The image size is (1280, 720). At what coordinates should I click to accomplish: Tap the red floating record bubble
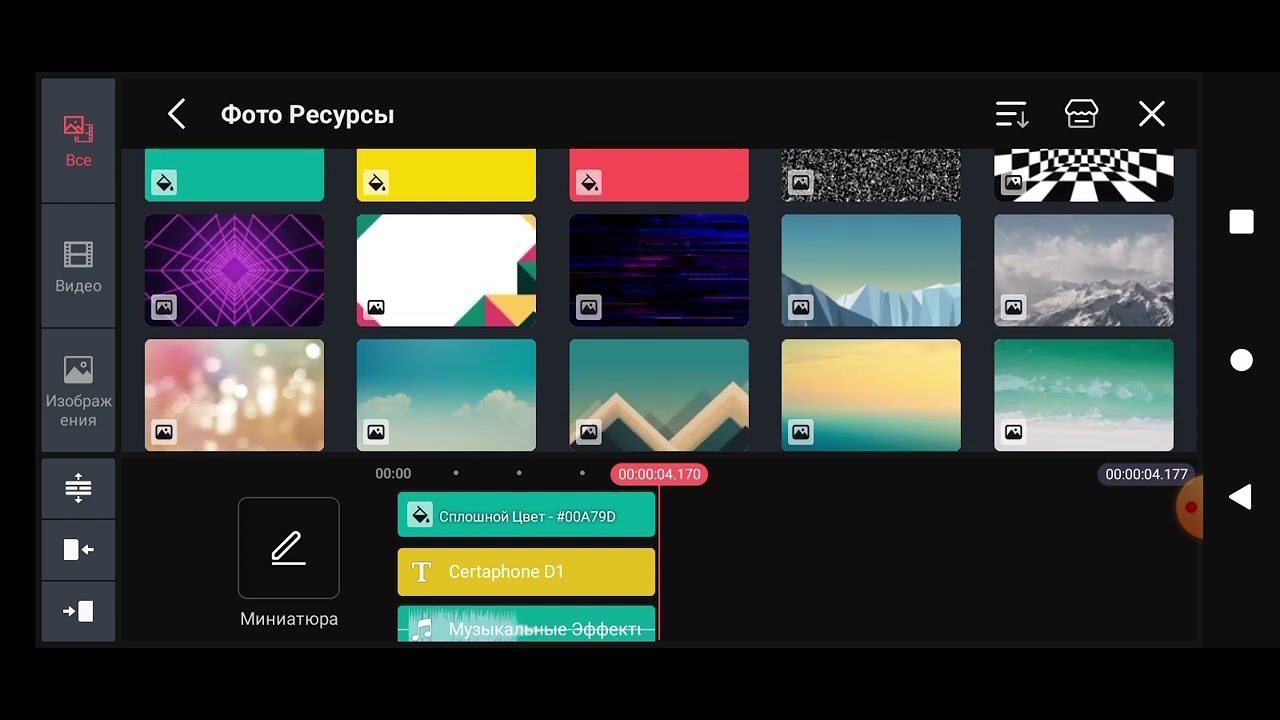pos(1189,507)
